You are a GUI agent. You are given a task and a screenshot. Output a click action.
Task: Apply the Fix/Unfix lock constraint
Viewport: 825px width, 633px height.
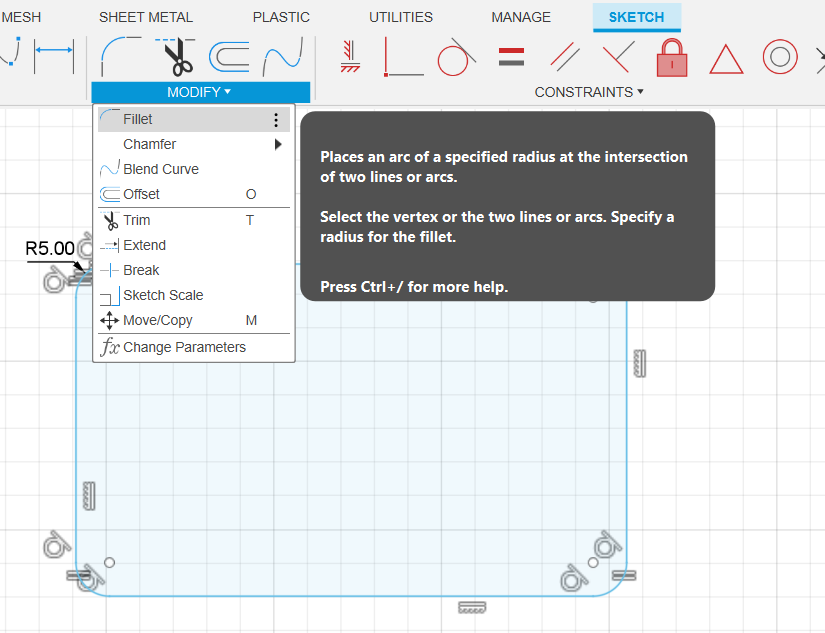[672, 57]
